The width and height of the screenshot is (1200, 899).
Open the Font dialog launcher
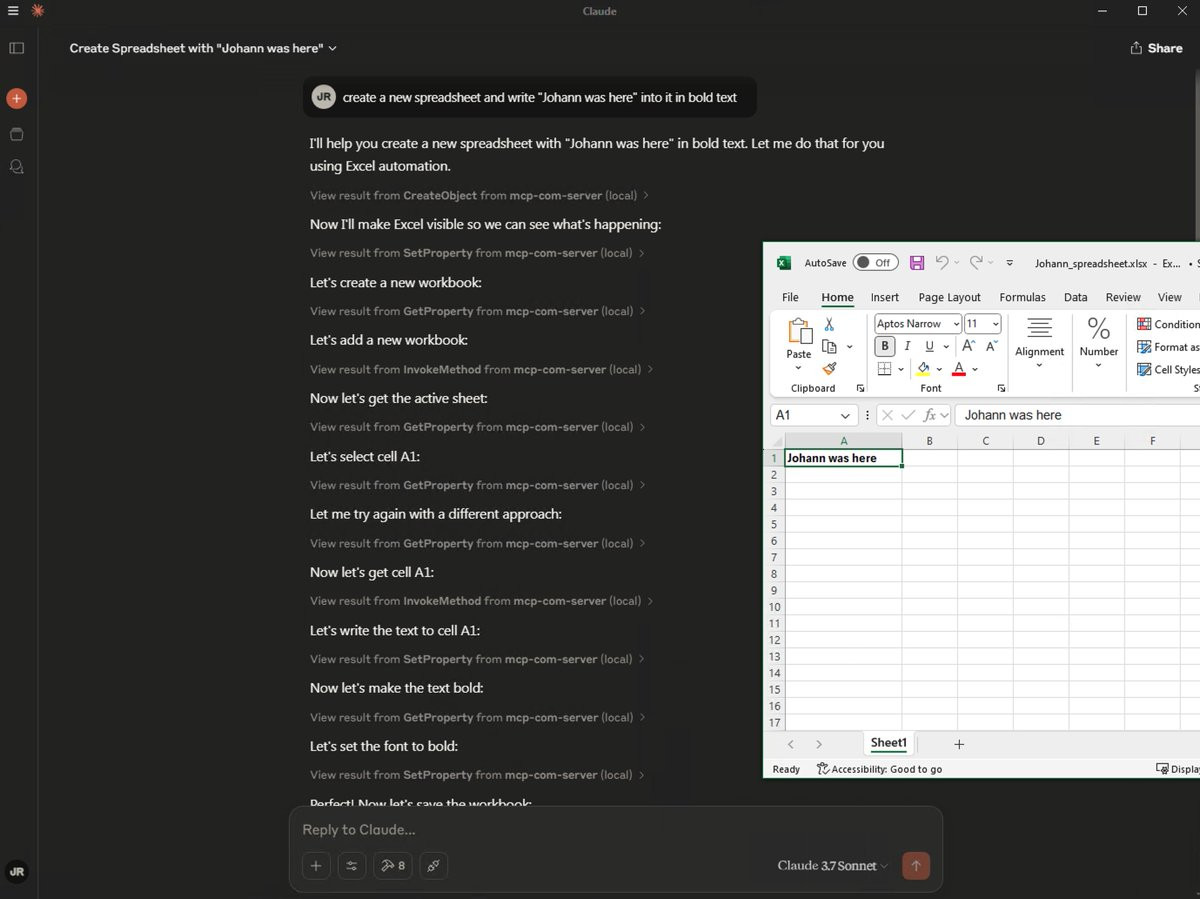(x=1001, y=388)
